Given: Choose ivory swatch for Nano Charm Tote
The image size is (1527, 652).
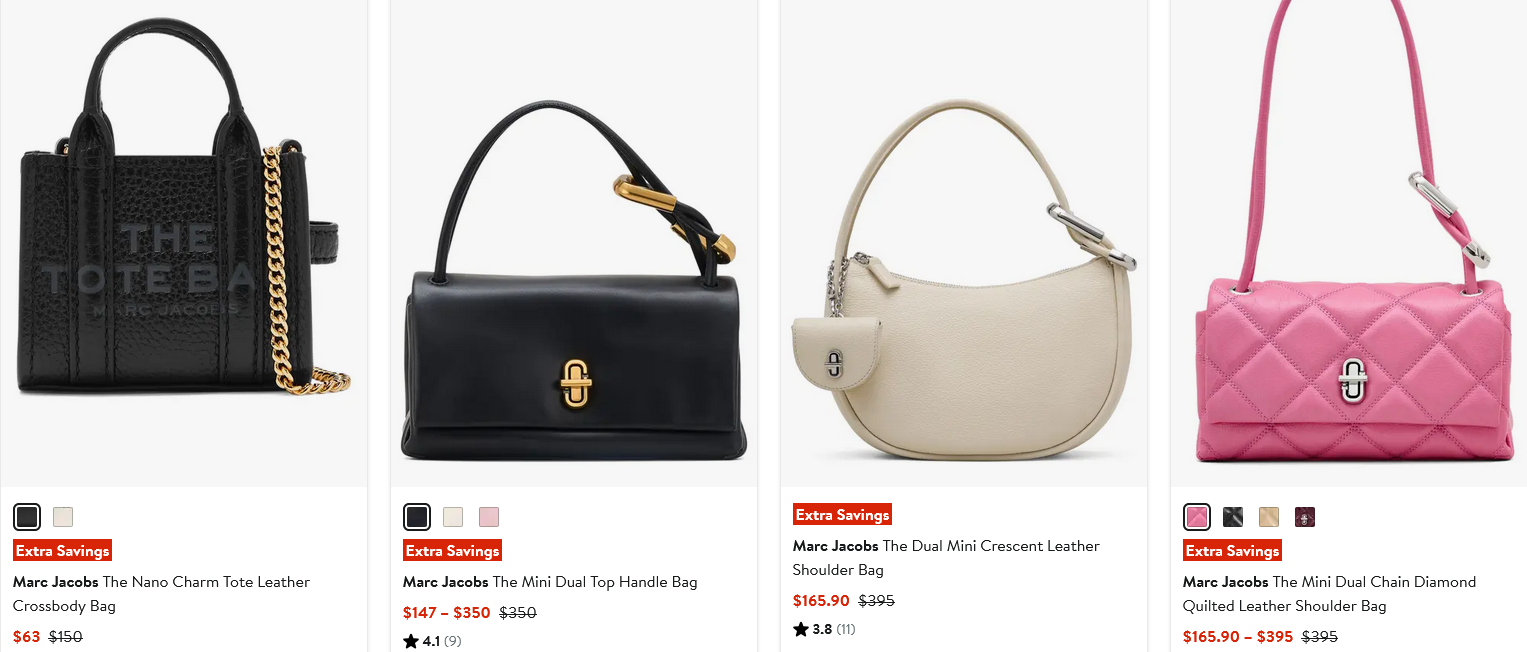Looking at the screenshot, I should coord(63,517).
